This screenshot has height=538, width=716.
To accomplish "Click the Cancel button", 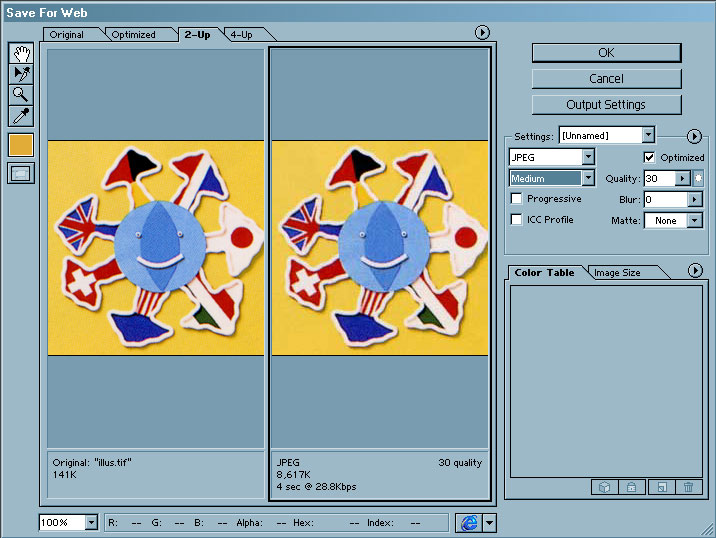I will [x=606, y=79].
